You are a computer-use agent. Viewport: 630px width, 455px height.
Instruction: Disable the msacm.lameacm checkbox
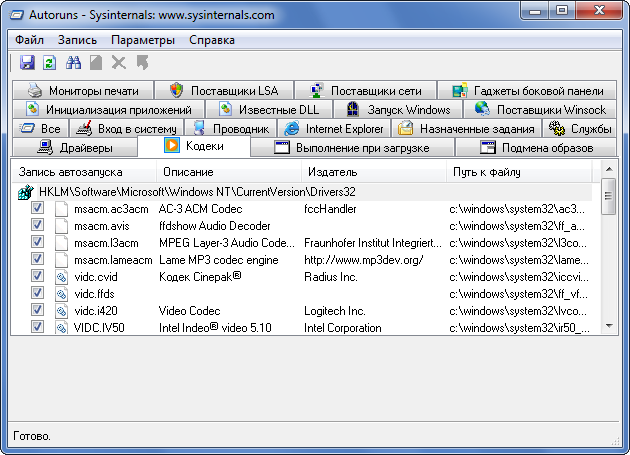[x=37, y=259]
